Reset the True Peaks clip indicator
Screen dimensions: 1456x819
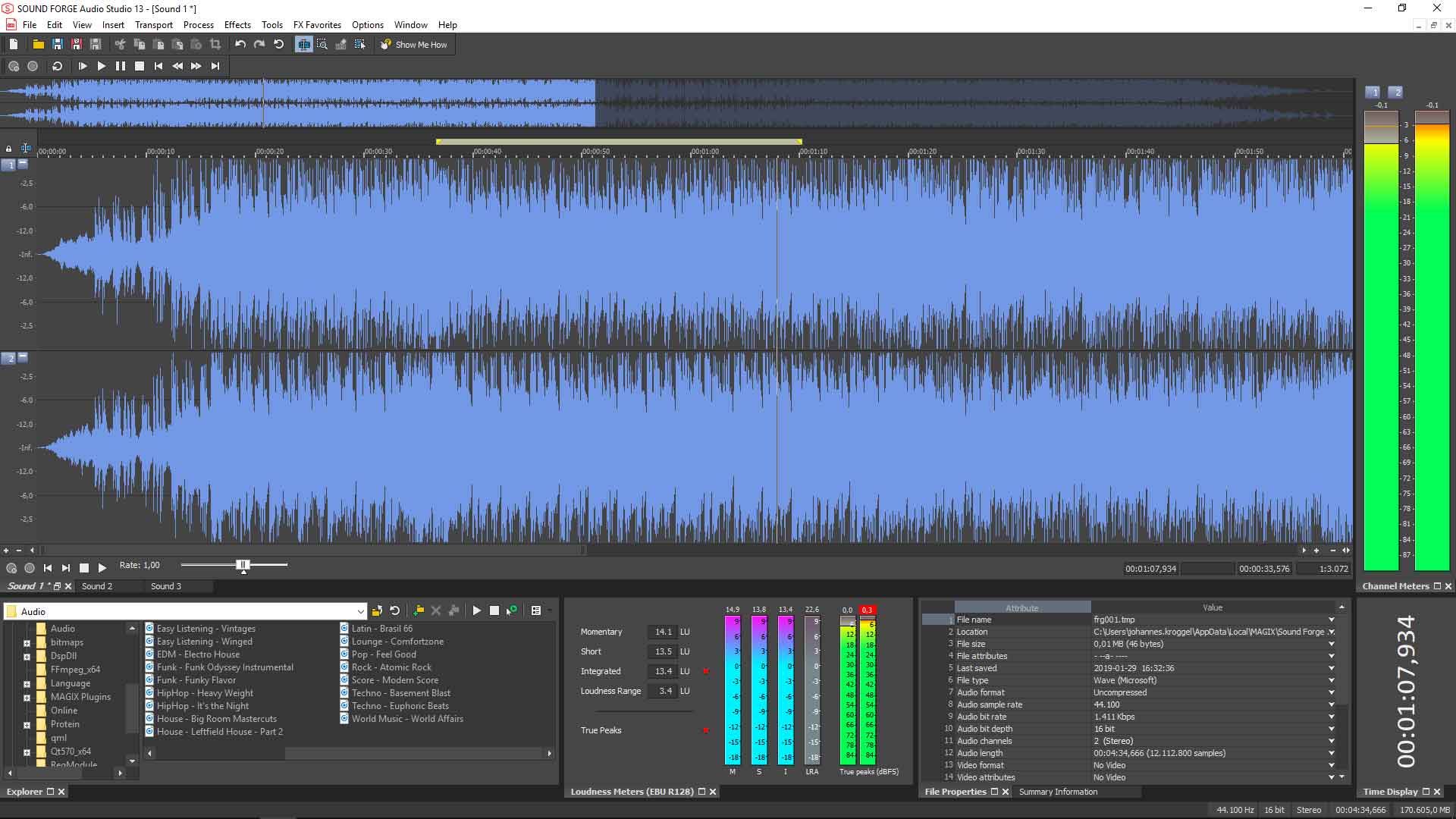[x=706, y=731]
